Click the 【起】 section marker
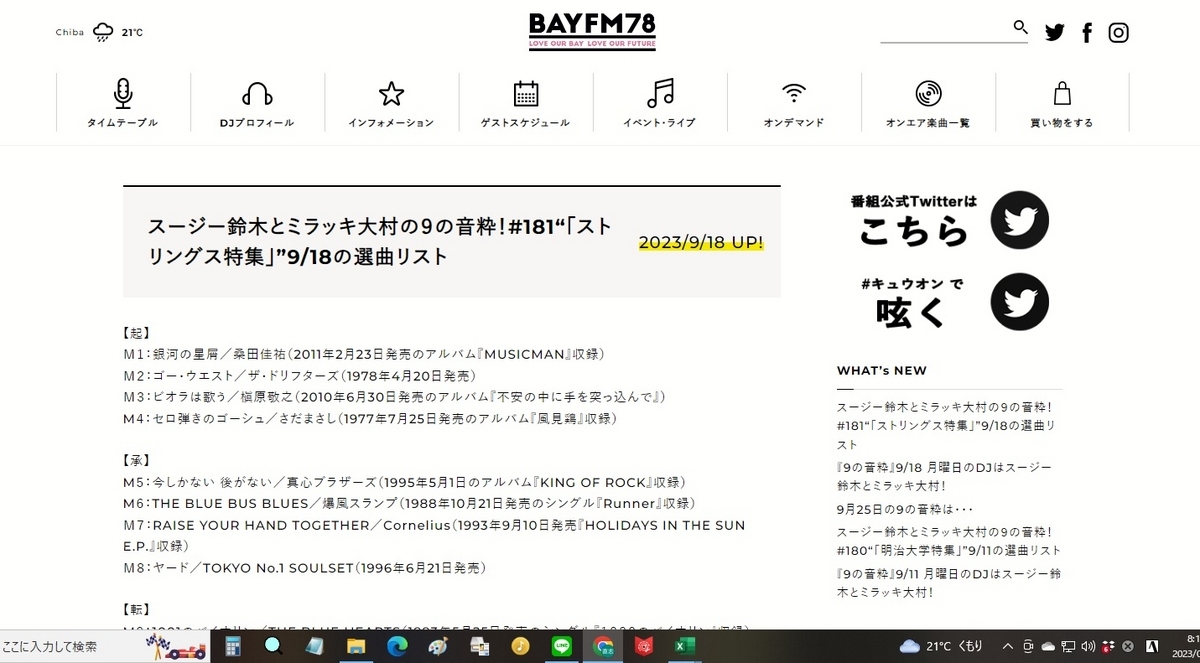This screenshot has height=663, width=1200. (x=136, y=332)
